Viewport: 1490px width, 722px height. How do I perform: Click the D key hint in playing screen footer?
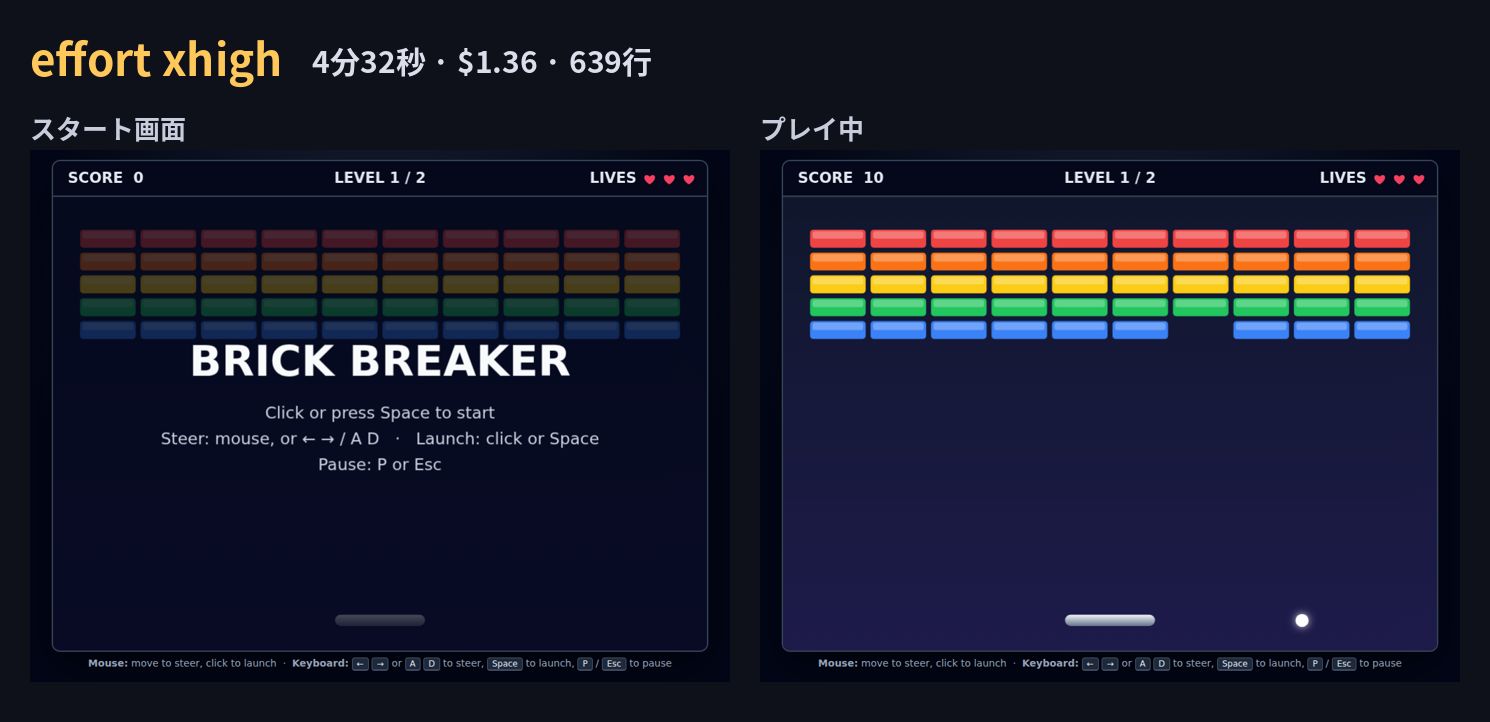coord(1162,664)
